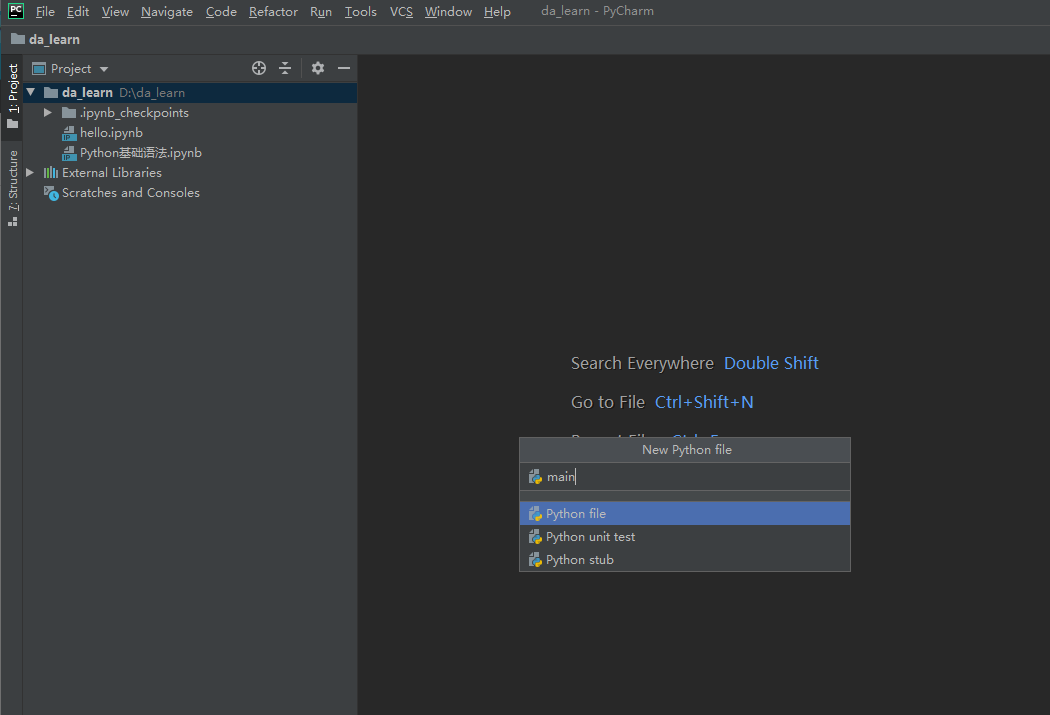Open Project panel settings gear

click(x=317, y=68)
